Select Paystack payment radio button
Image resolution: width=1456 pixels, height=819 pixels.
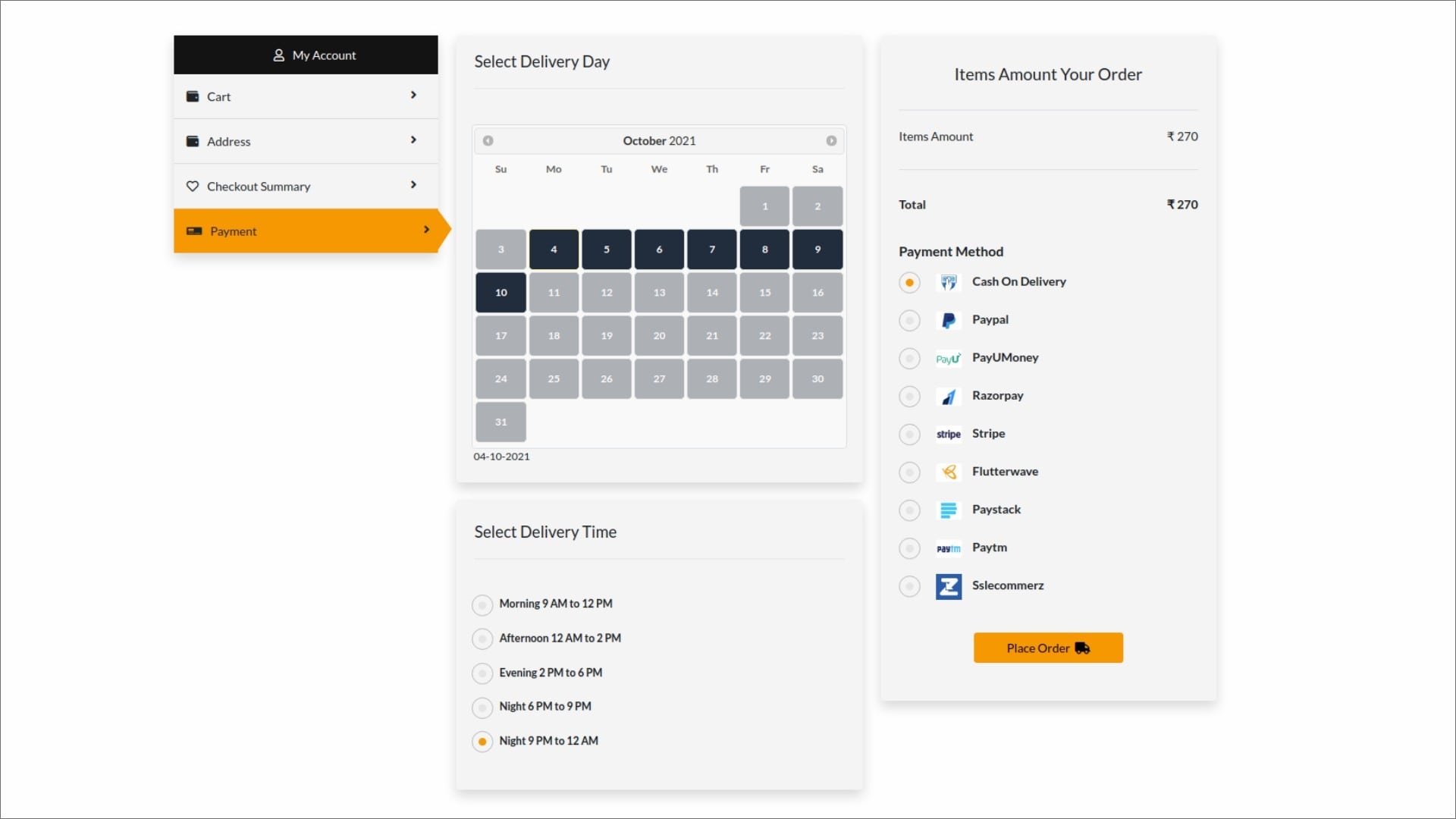point(909,510)
